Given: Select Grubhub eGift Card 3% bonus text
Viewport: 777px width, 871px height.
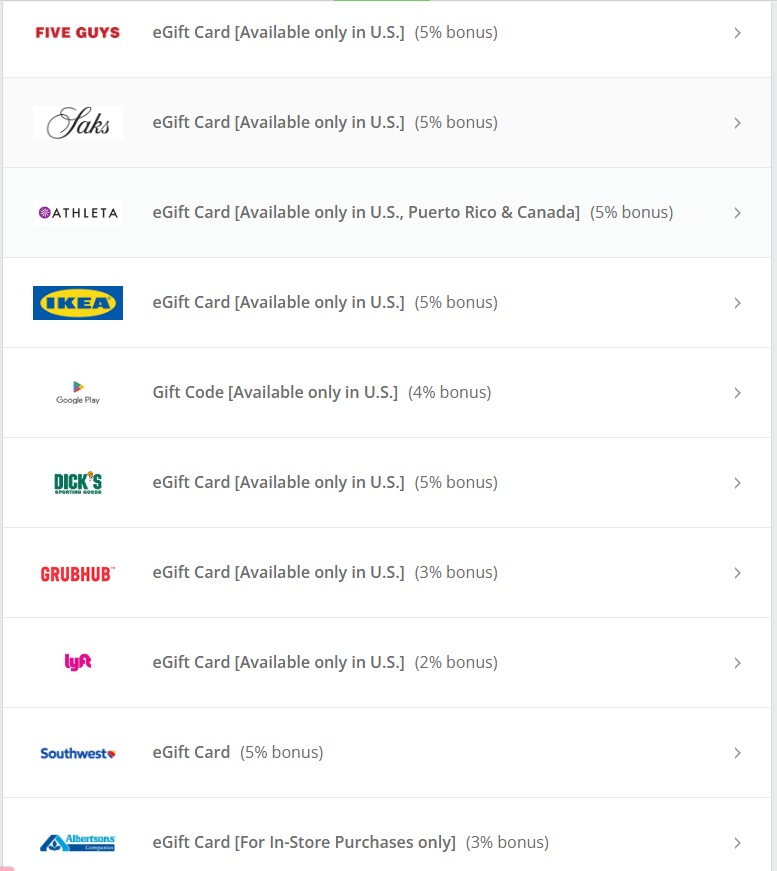Looking at the screenshot, I should click(x=325, y=572).
